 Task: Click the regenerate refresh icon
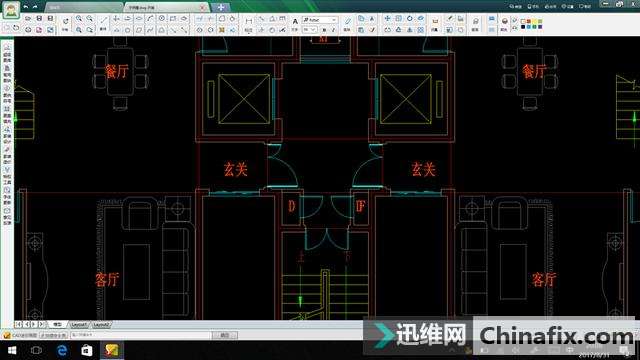pyautogui.click(x=66, y=20)
